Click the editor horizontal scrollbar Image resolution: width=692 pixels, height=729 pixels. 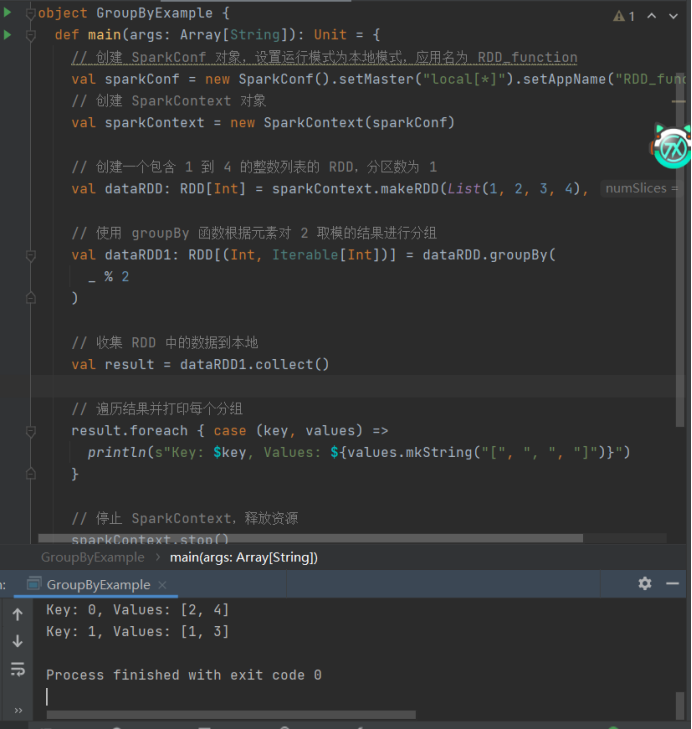[310, 538]
